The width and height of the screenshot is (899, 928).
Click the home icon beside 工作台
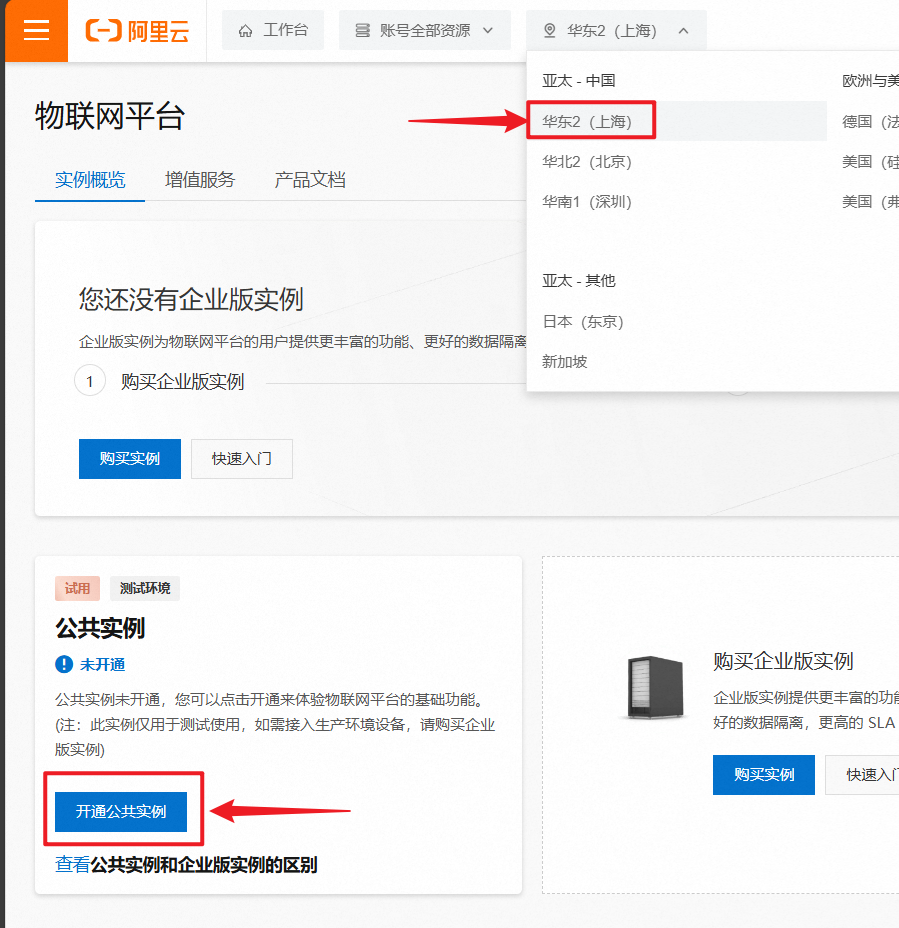tap(245, 31)
